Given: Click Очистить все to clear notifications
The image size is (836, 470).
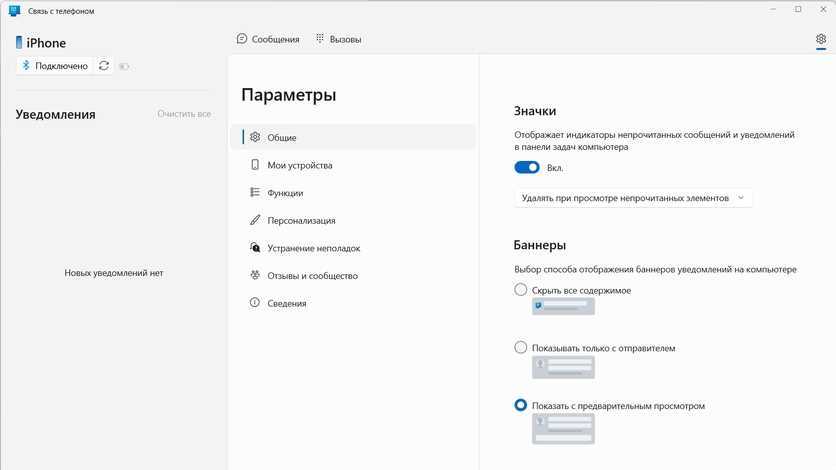Looking at the screenshot, I should point(184,114).
